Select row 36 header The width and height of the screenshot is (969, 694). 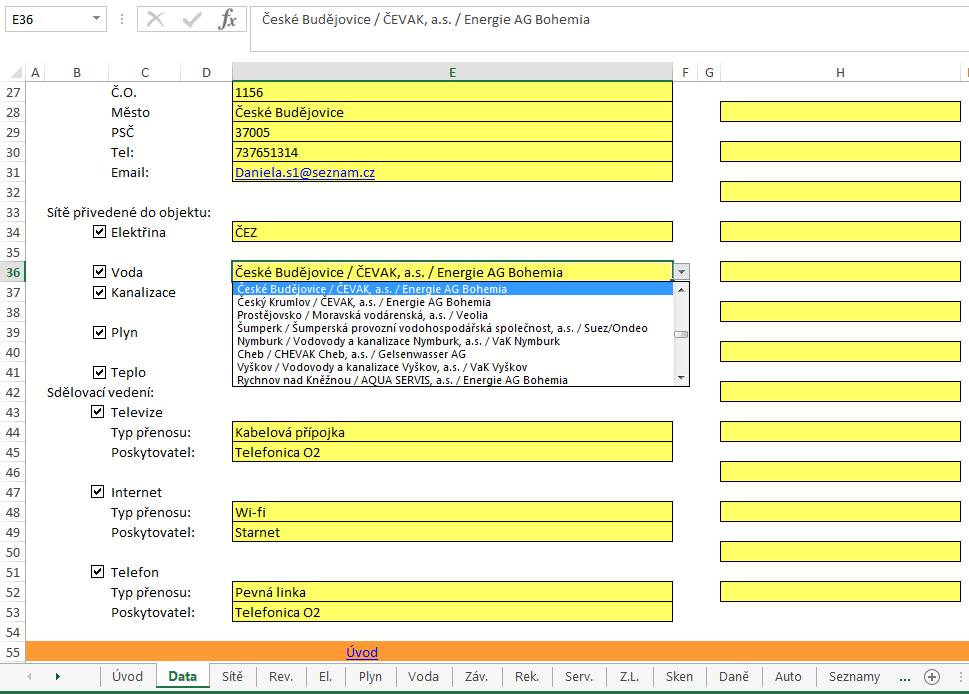[x=13, y=272]
